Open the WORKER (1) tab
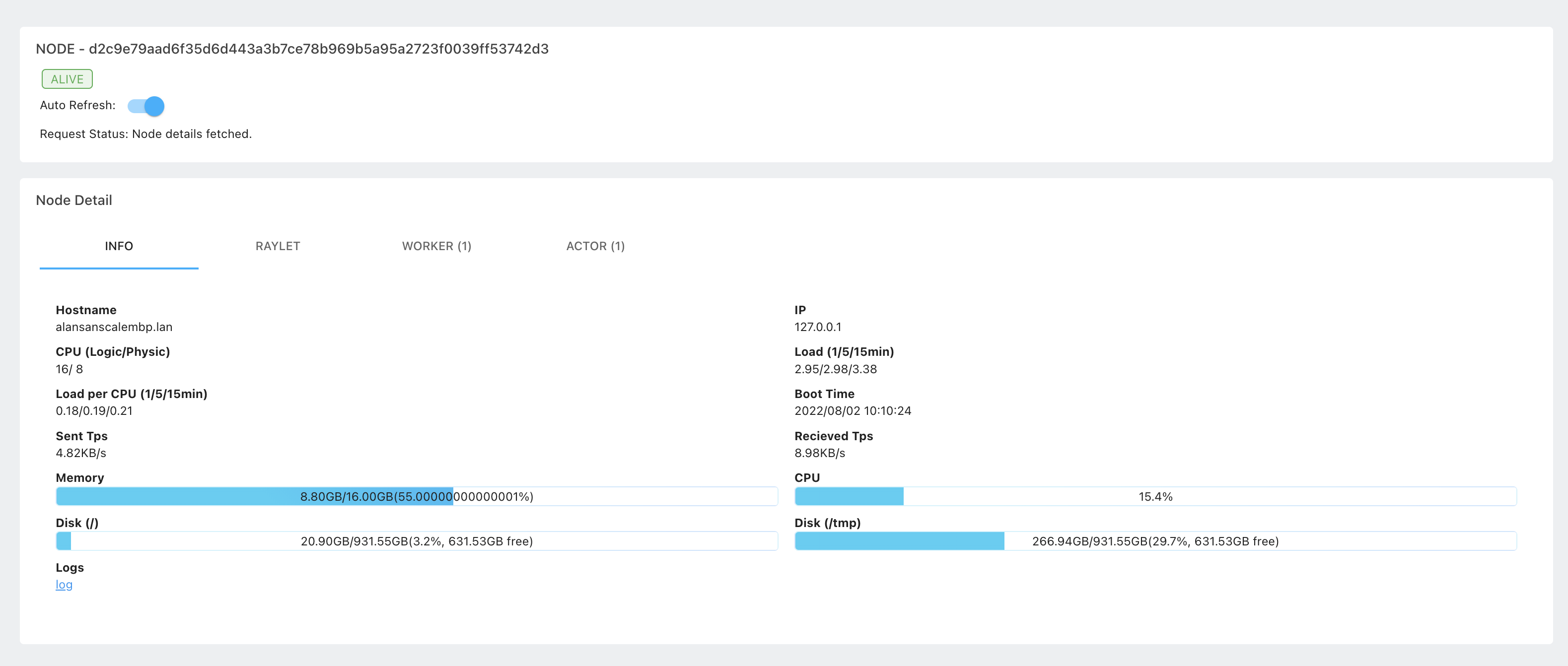The width and height of the screenshot is (1568, 666). point(436,246)
